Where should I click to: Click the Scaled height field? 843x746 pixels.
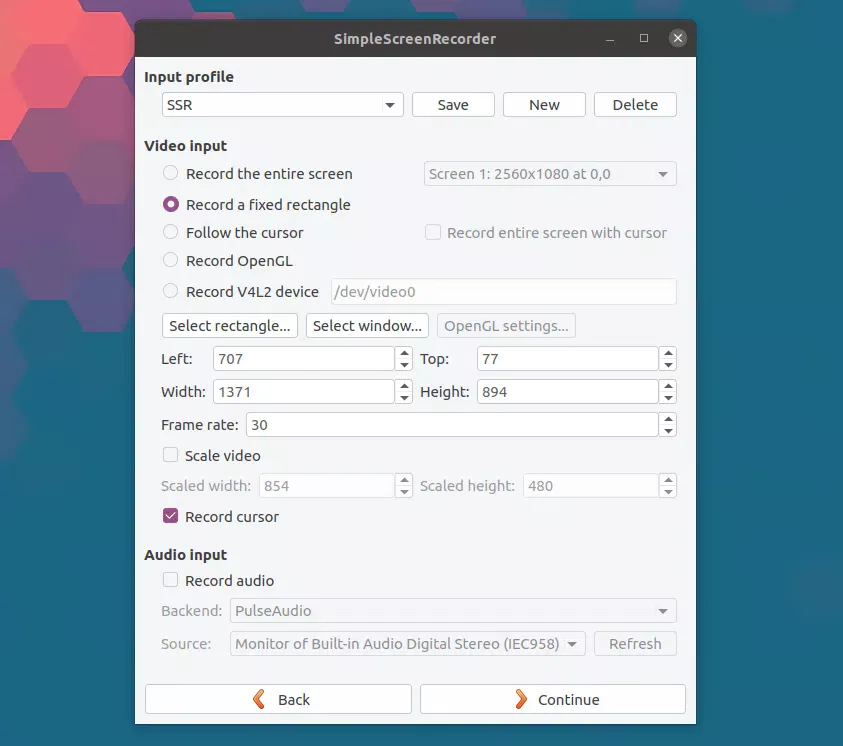pos(591,485)
